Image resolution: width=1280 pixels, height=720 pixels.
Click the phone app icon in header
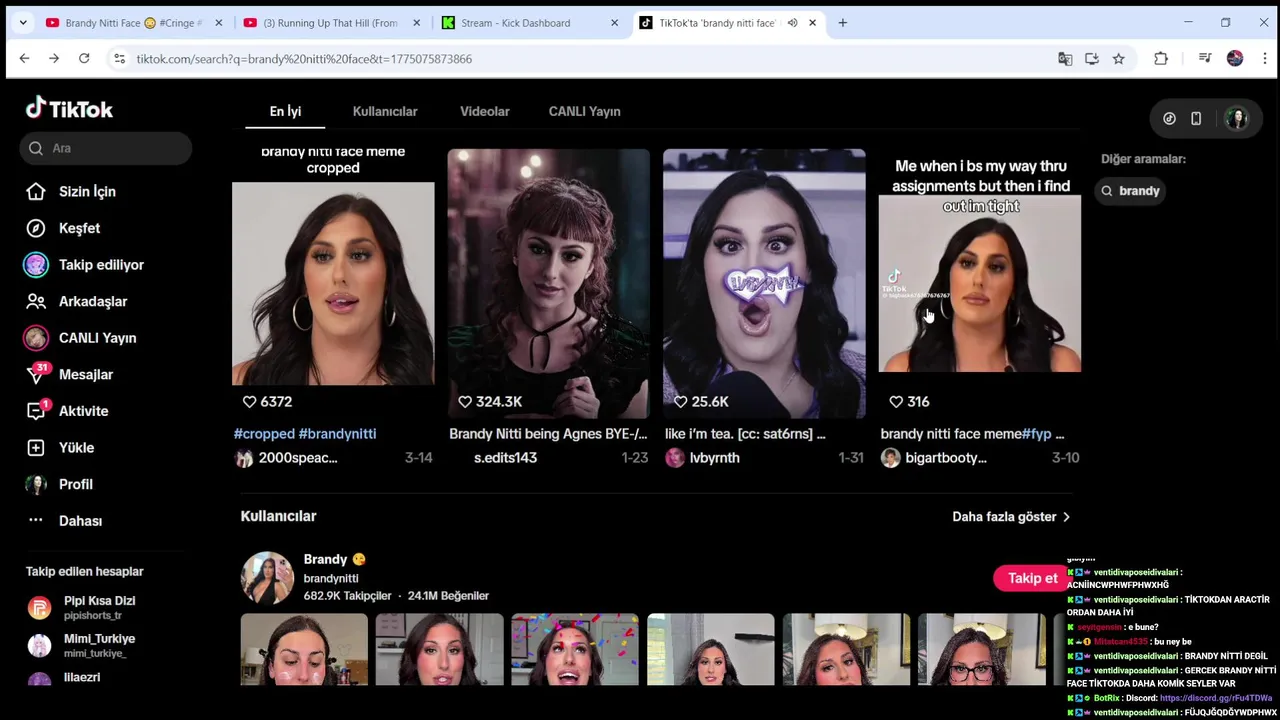[1196, 119]
